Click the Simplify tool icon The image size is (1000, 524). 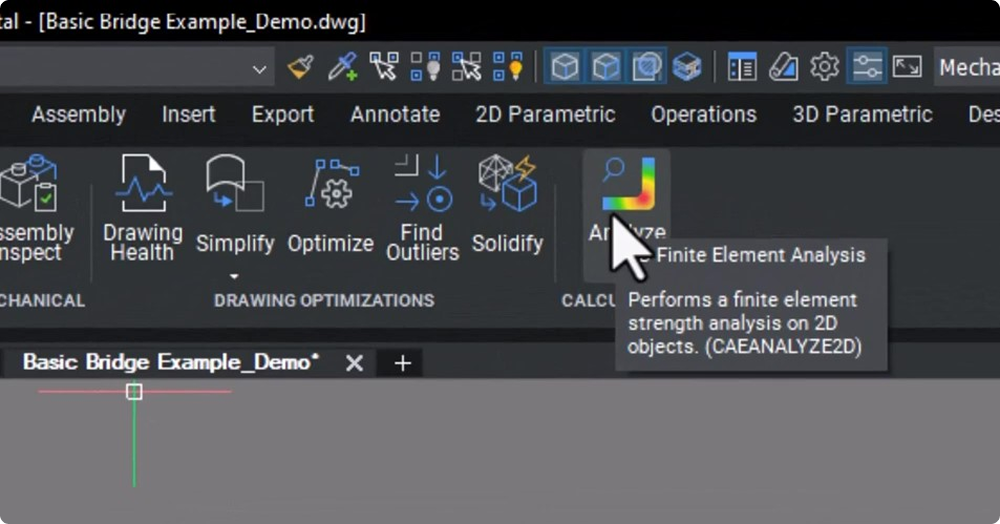235,184
